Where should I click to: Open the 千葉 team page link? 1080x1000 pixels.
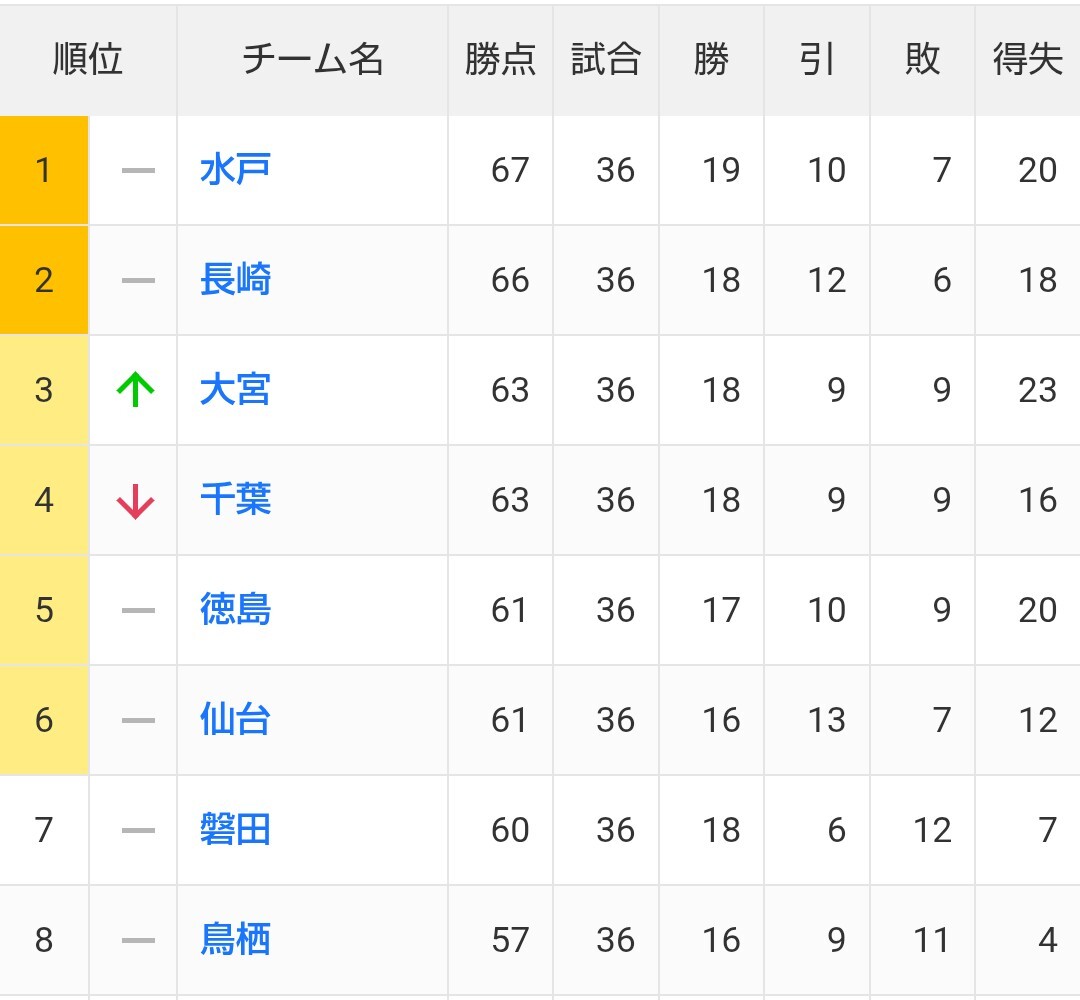coord(235,500)
